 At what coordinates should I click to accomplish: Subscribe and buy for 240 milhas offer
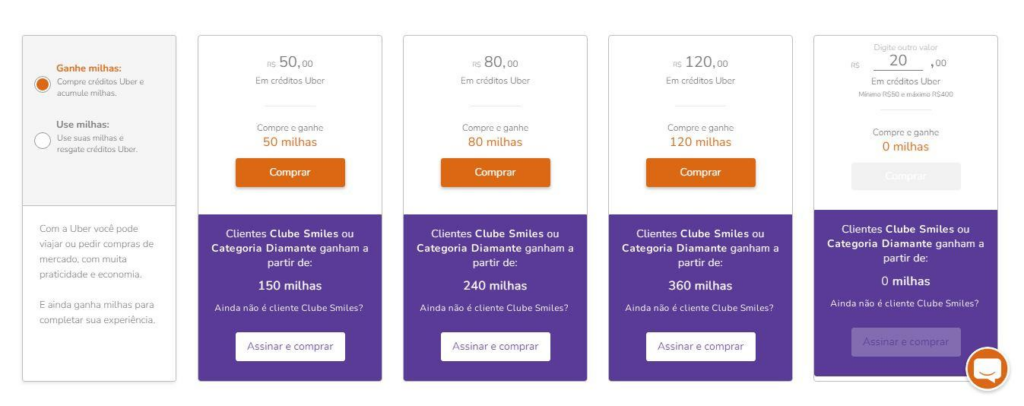[x=495, y=347]
